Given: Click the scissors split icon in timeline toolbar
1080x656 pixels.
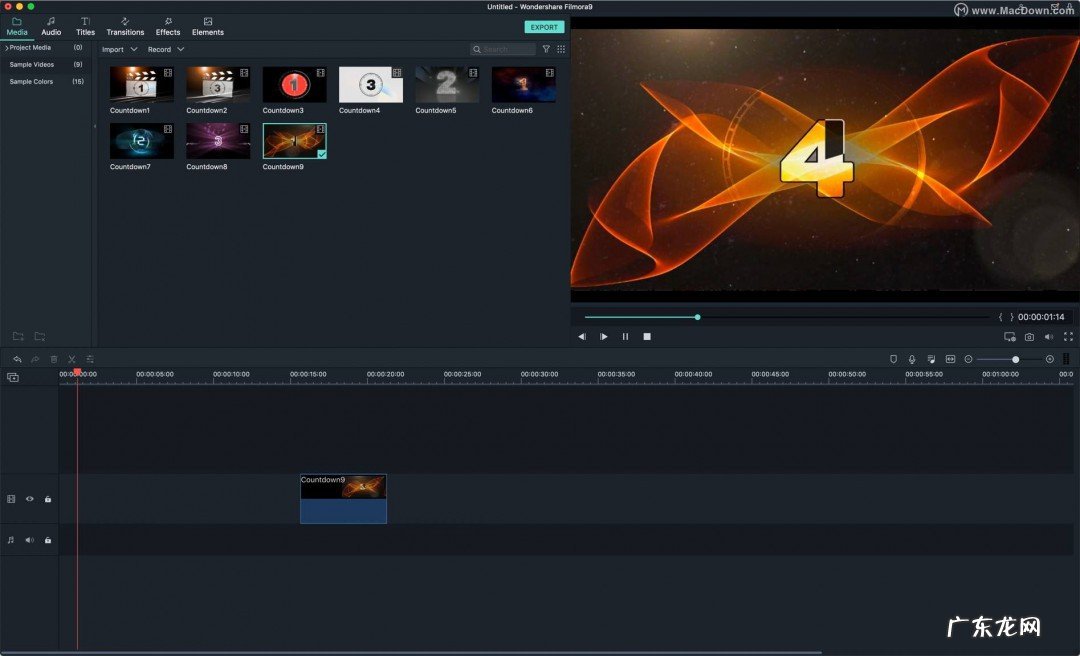Looking at the screenshot, I should tap(72, 359).
